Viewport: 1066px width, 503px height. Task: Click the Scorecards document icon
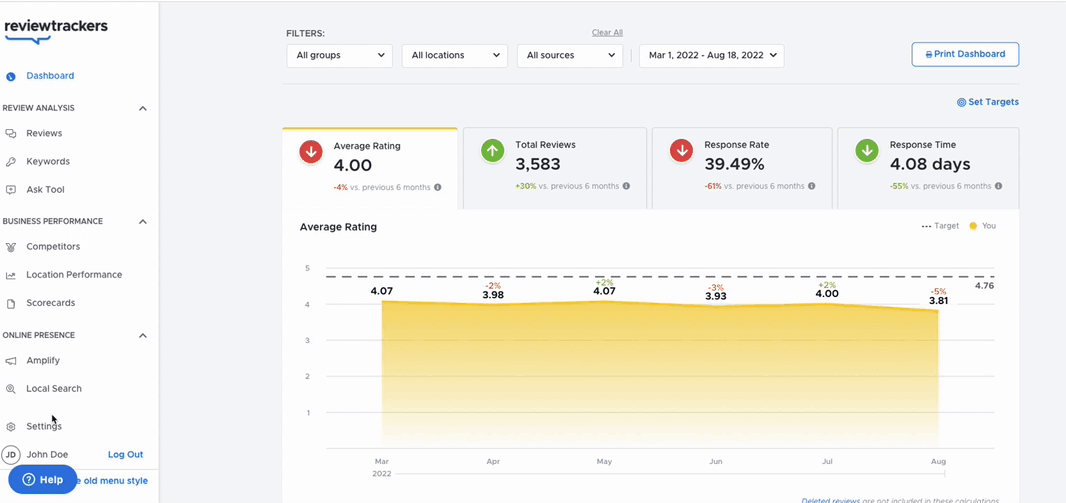pos(11,303)
